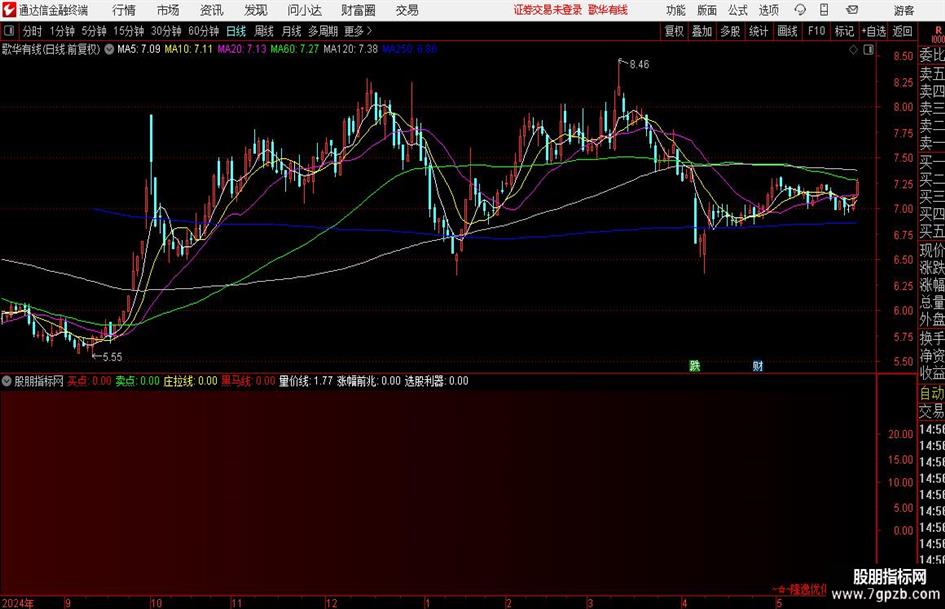Click 证券交易未登录 login link
Image resolution: width=945 pixels, height=609 pixels.
(x=548, y=10)
